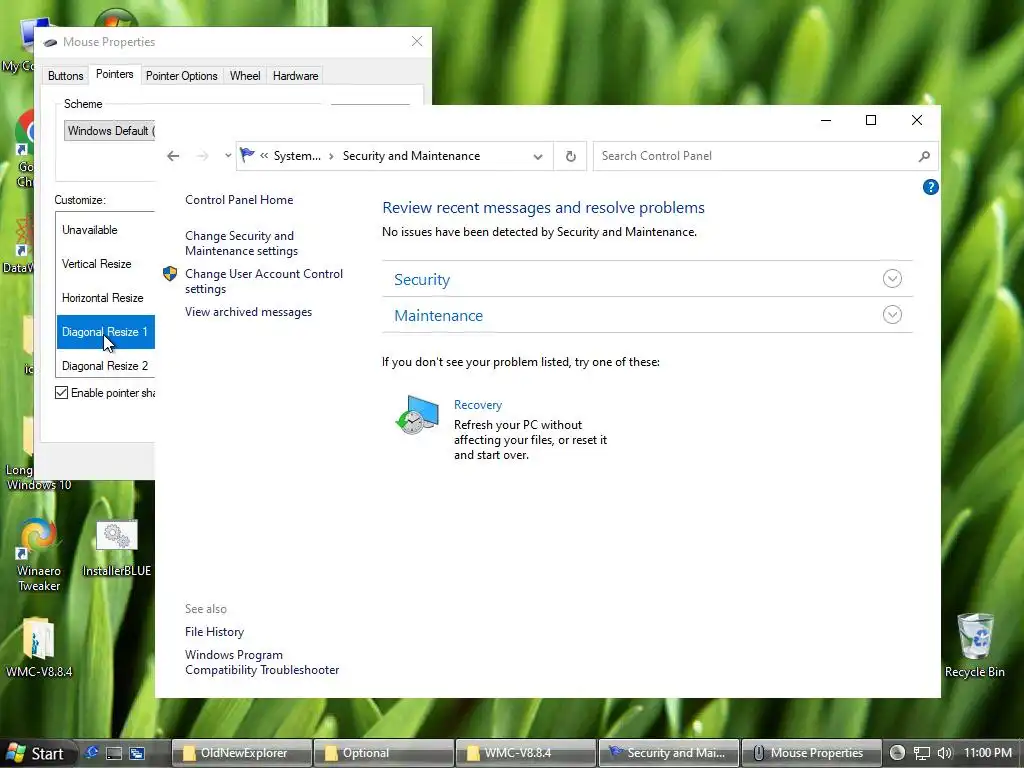Click the flag icon in address bar
Screen dimensions: 1024x768
247,155
